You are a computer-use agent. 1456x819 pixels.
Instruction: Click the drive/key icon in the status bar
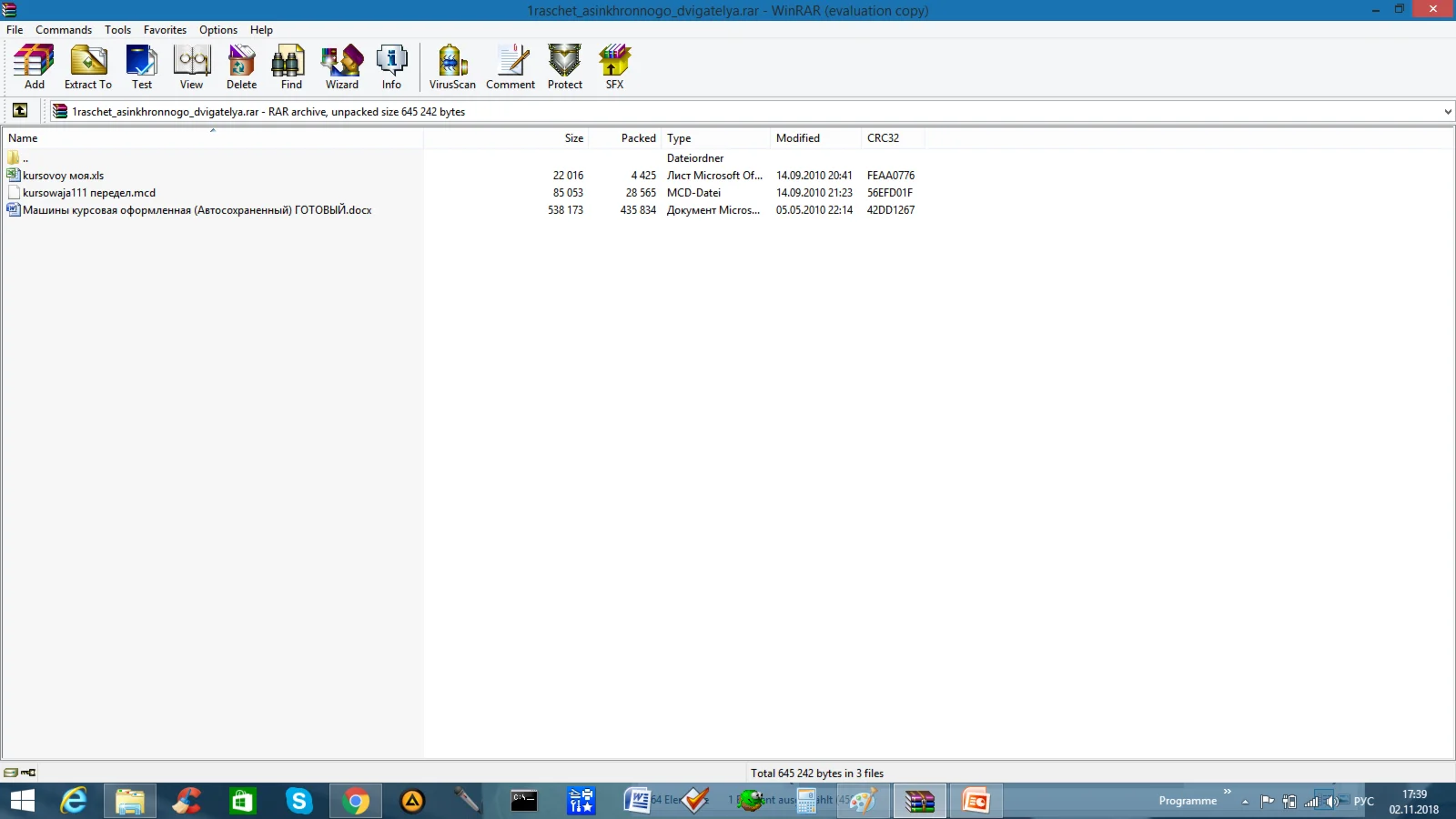(20, 773)
